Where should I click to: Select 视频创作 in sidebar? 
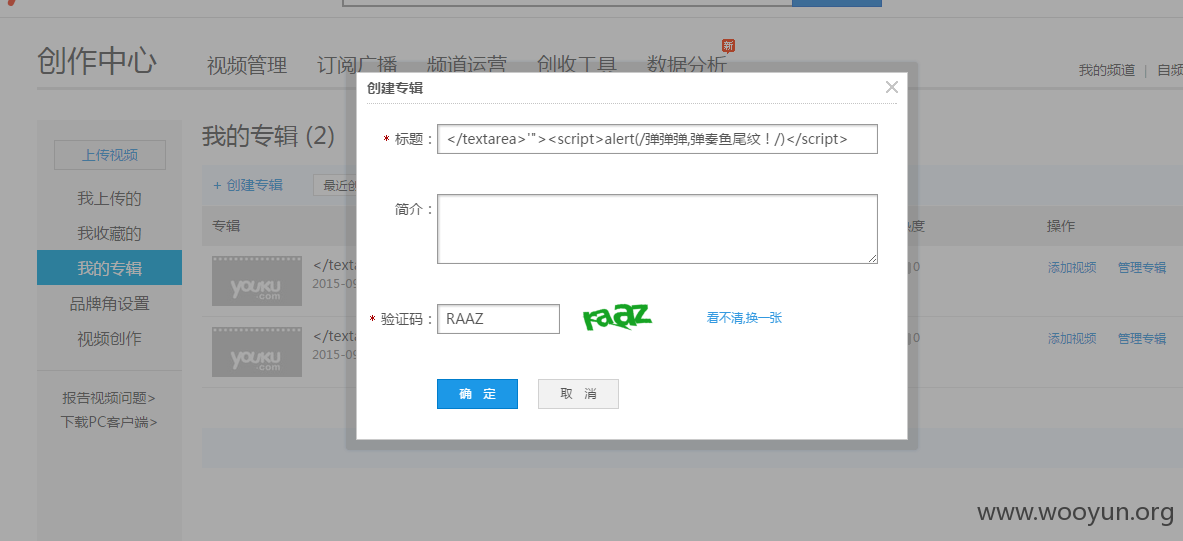coord(109,338)
